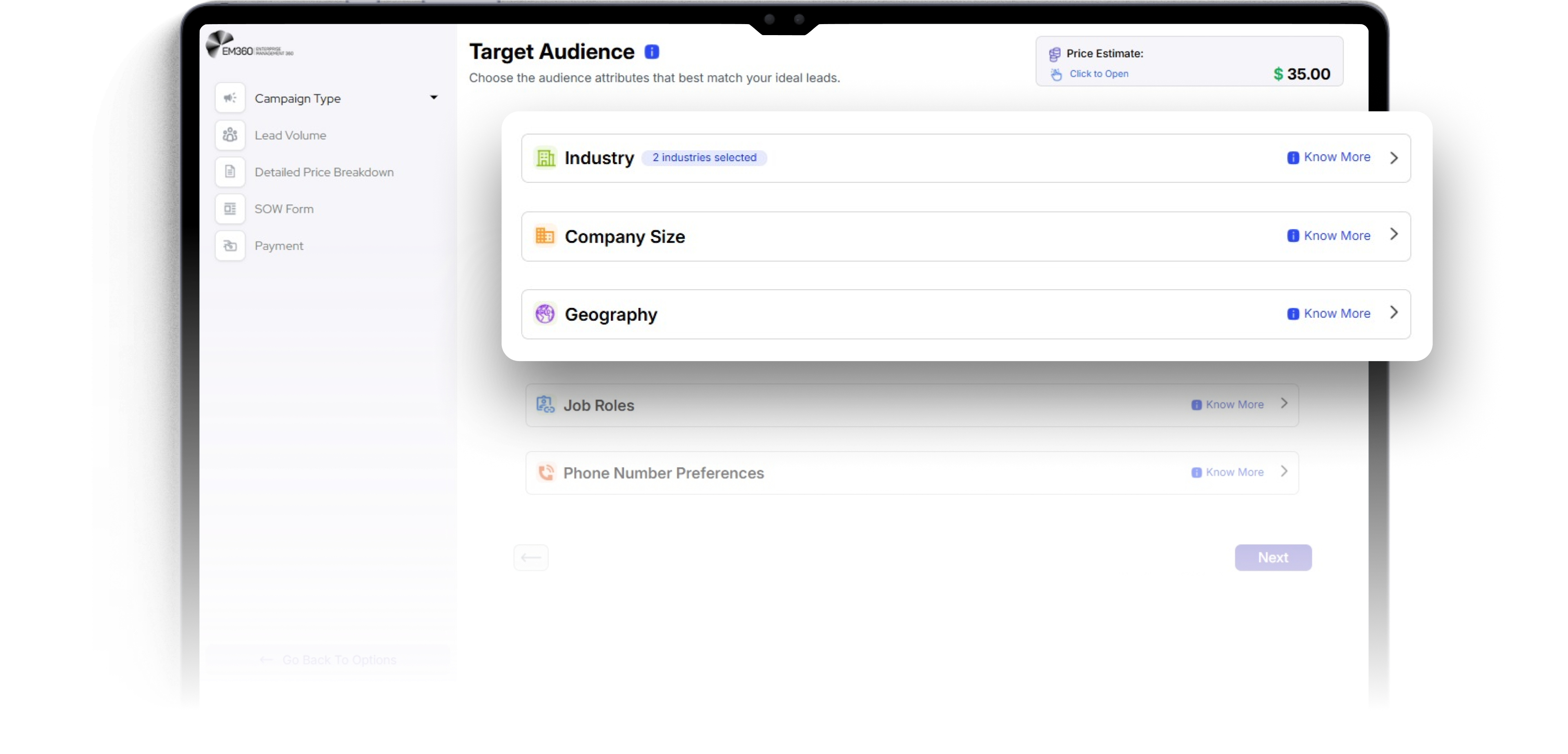Click the Geography globe icon
Image resolution: width=1568 pixels, height=754 pixels.
tap(545, 314)
